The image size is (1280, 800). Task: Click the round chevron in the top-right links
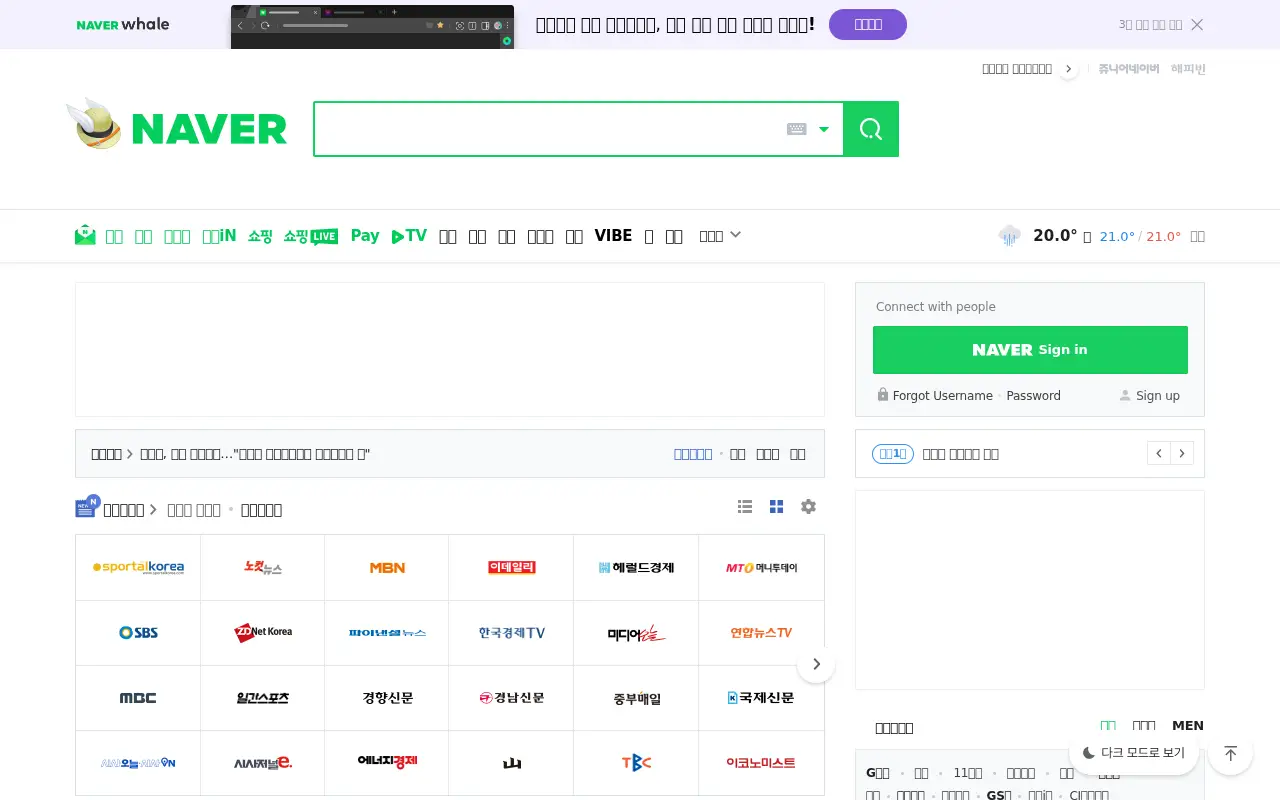(x=1069, y=69)
